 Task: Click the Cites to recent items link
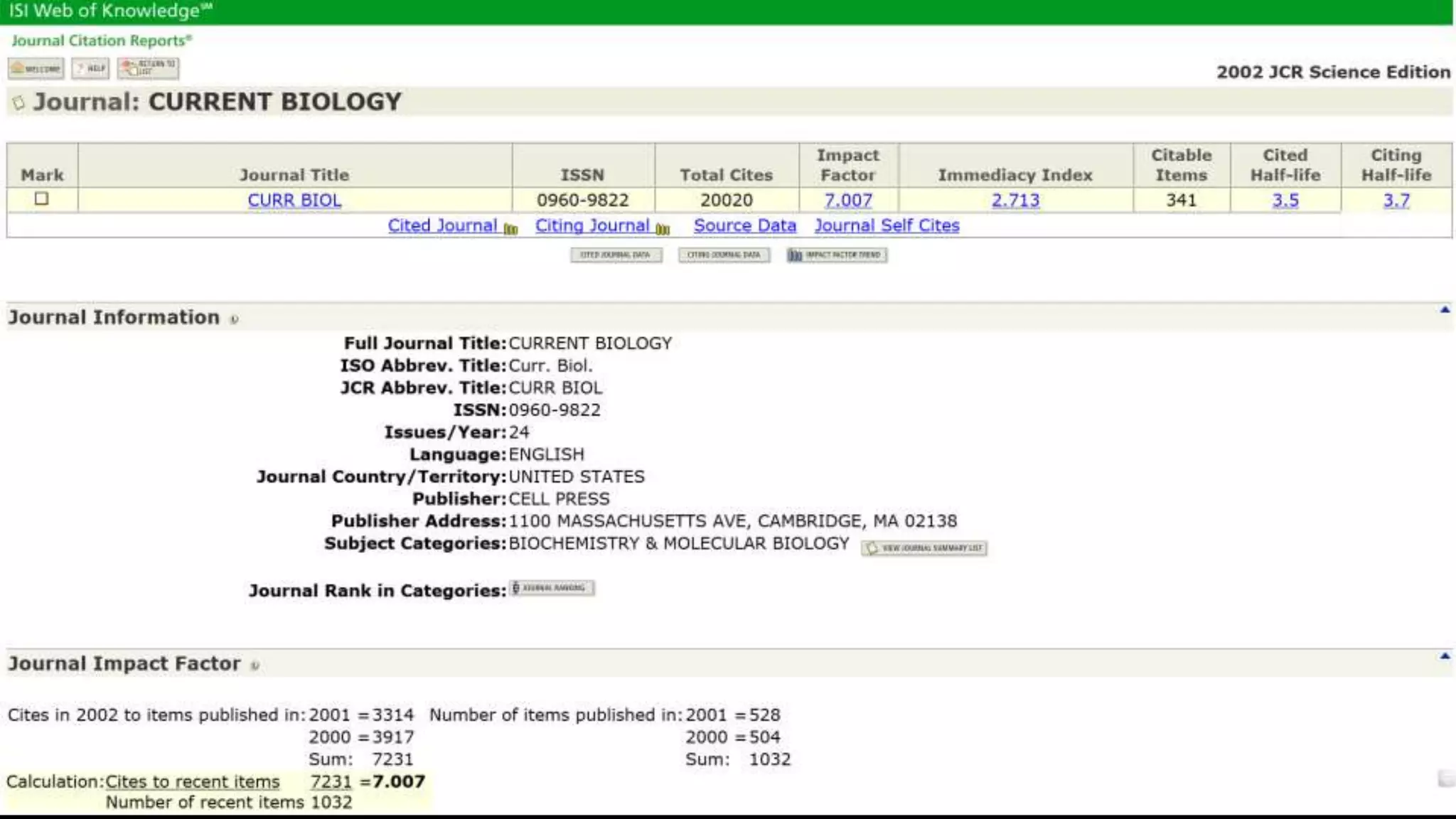tap(193, 781)
